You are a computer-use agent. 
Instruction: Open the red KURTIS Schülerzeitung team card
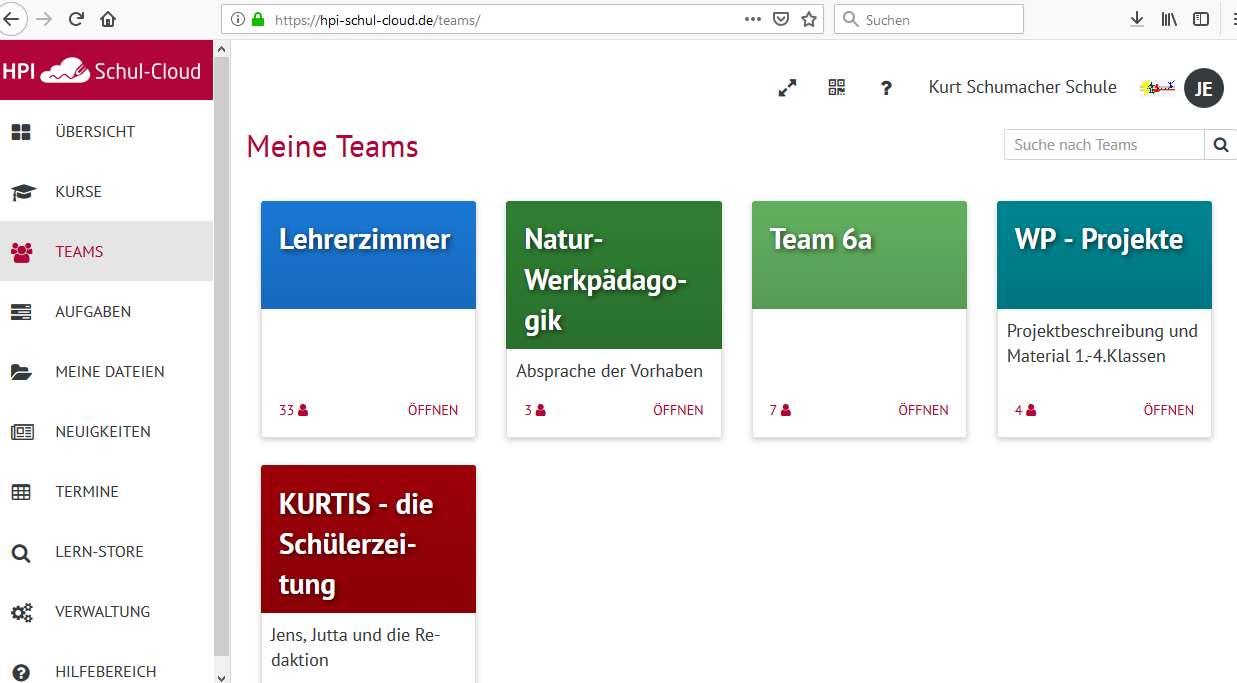click(x=368, y=539)
